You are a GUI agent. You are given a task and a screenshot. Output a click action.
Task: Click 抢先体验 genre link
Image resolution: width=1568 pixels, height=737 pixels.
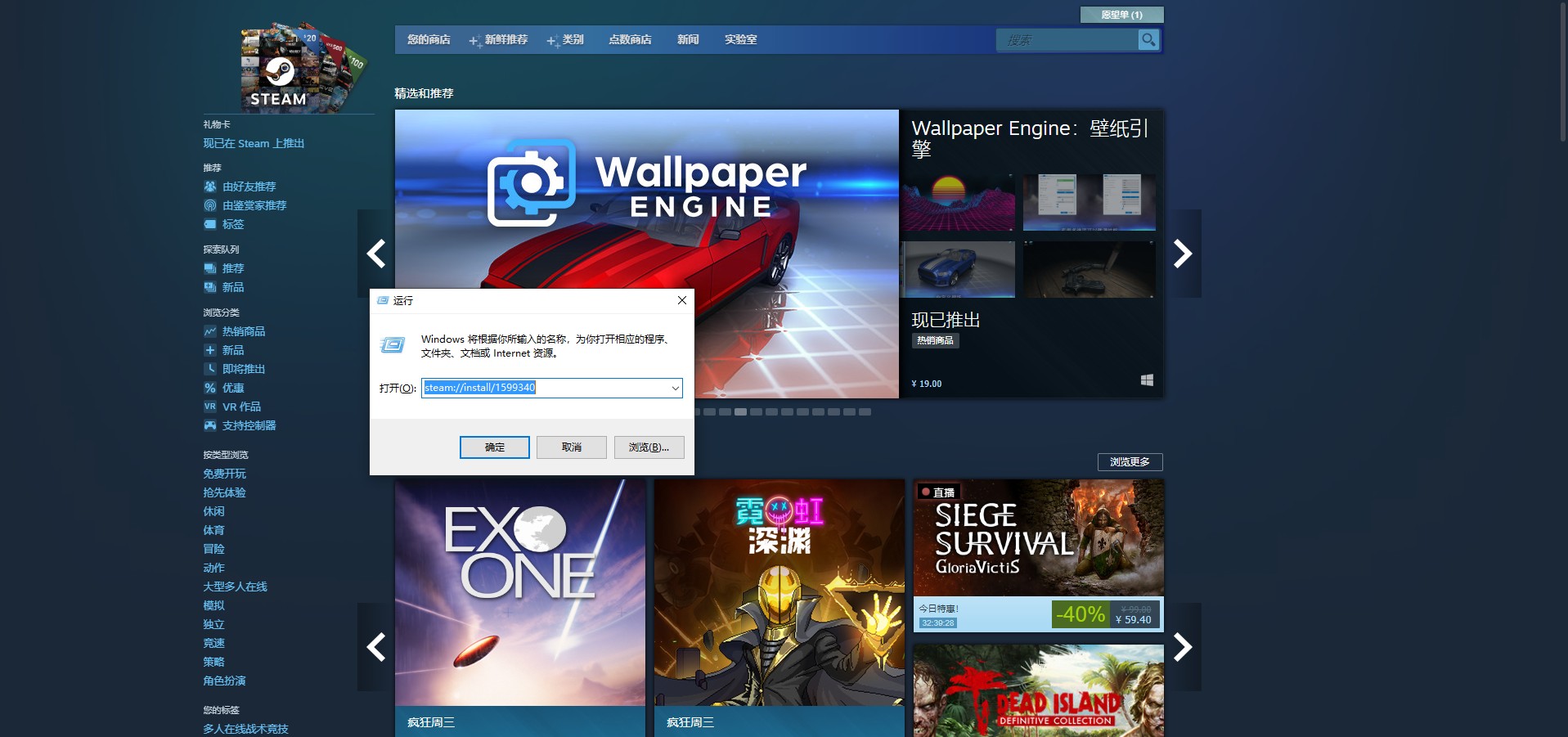click(225, 492)
